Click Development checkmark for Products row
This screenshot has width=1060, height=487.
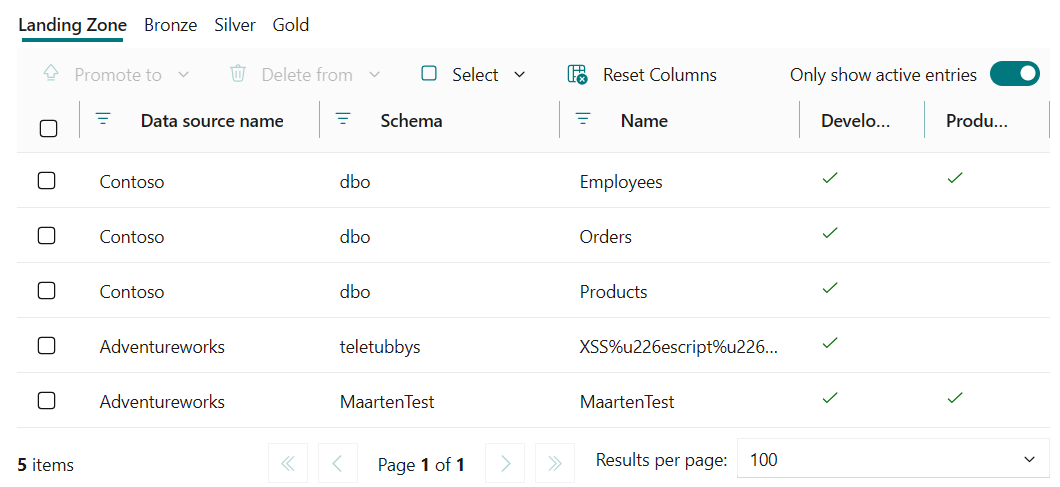tap(830, 288)
